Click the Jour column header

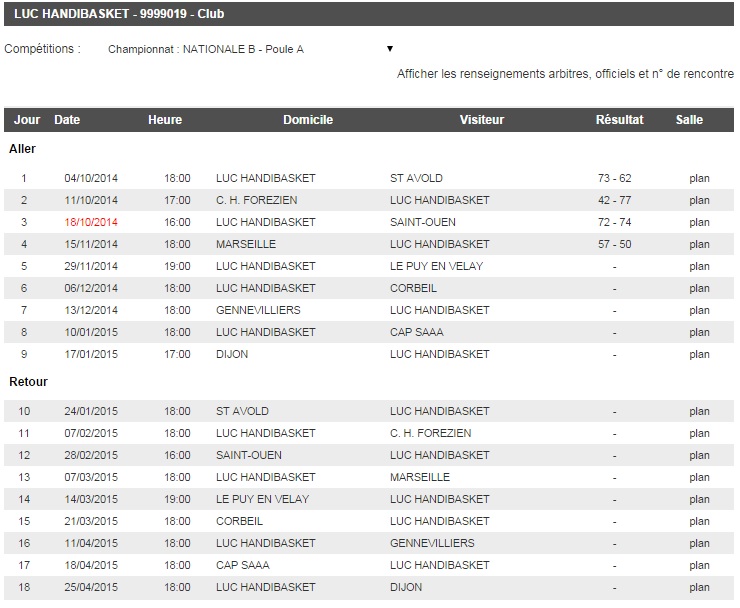click(x=27, y=120)
